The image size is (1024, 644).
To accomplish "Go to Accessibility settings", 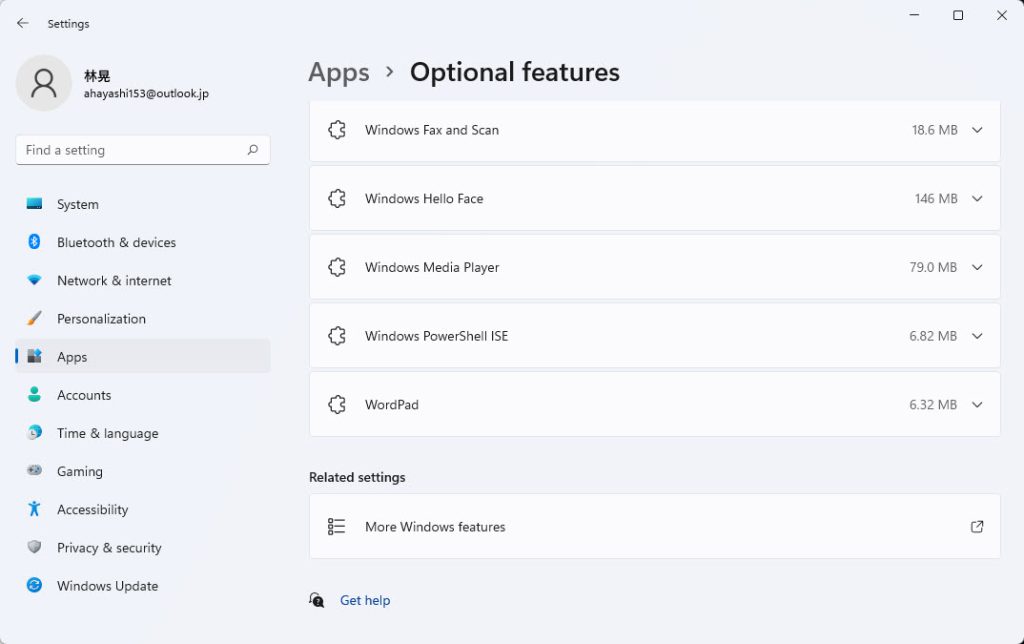I will (142, 509).
